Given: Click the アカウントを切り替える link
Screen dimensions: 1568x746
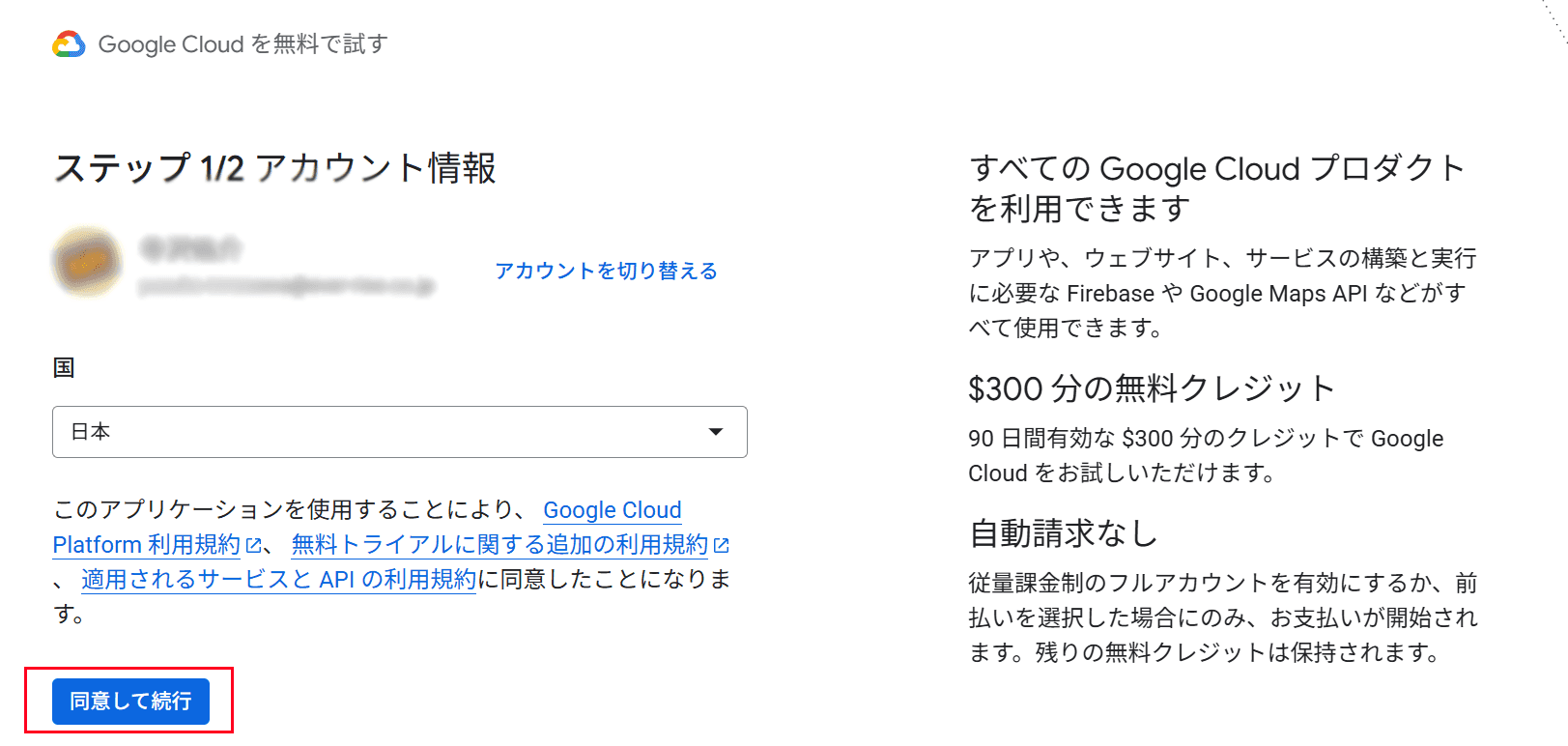Looking at the screenshot, I should [x=606, y=271].
